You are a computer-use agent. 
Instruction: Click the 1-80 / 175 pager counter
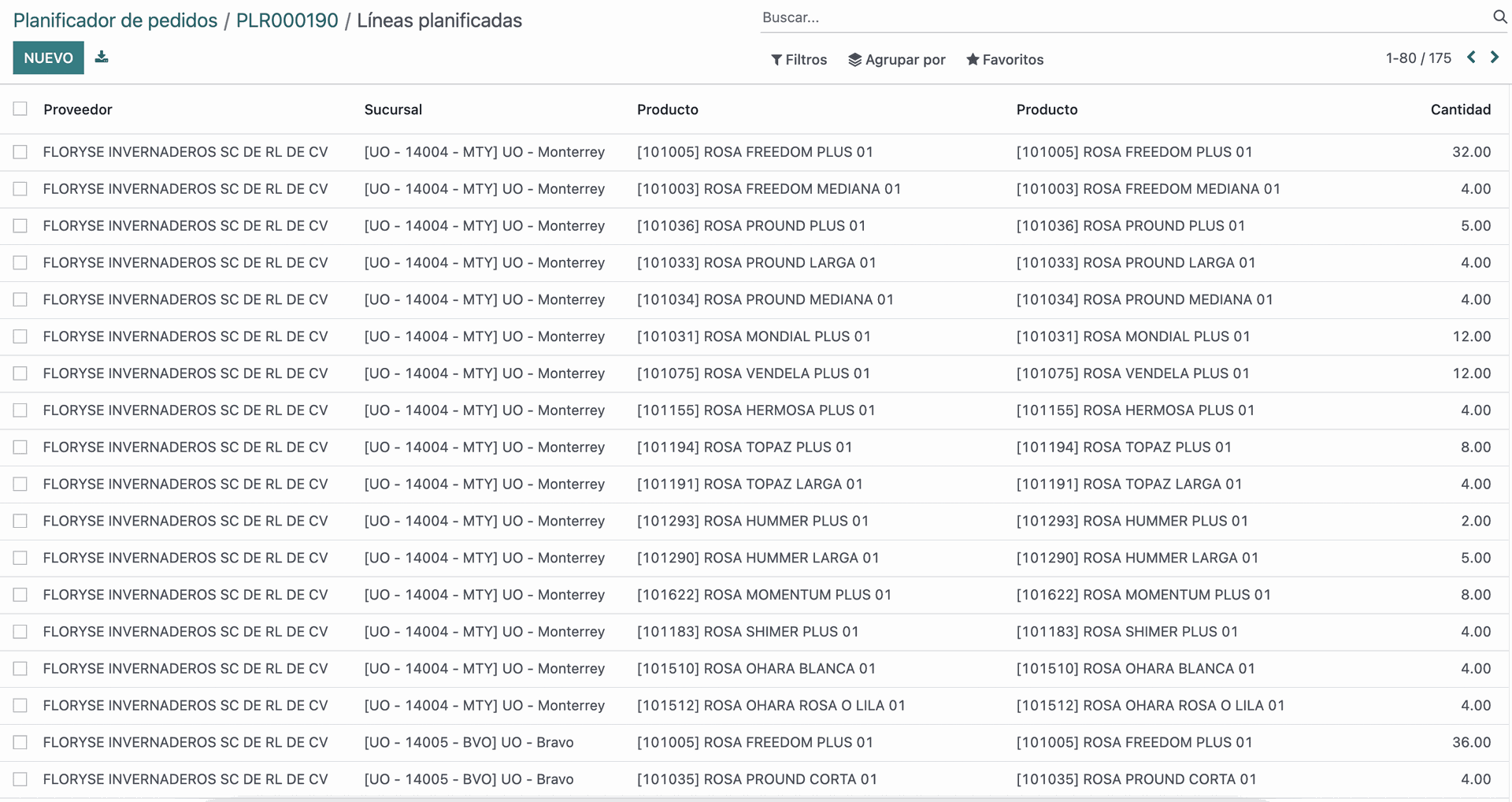(1418, 58)
